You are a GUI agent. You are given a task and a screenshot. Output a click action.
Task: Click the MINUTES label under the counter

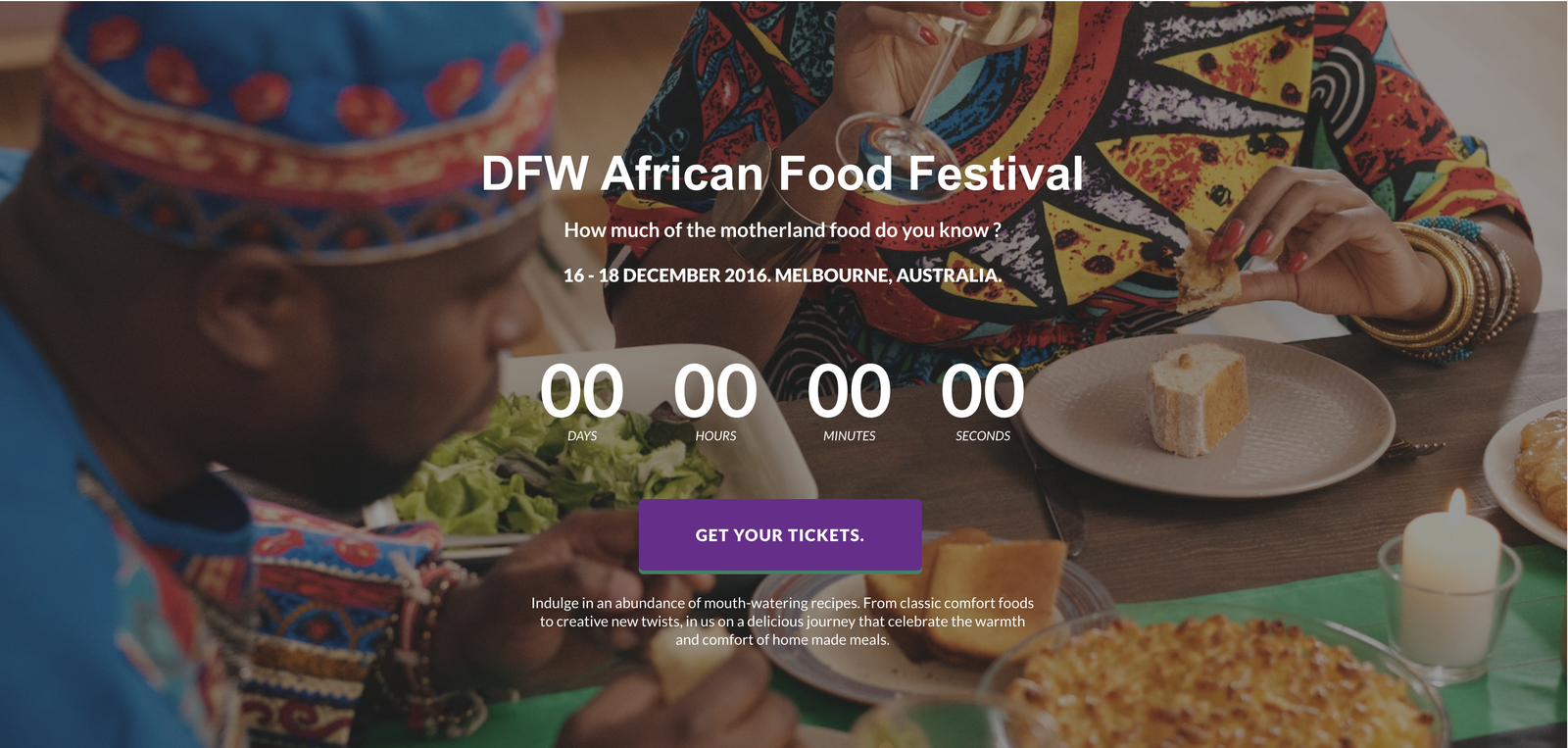(849, 436)
